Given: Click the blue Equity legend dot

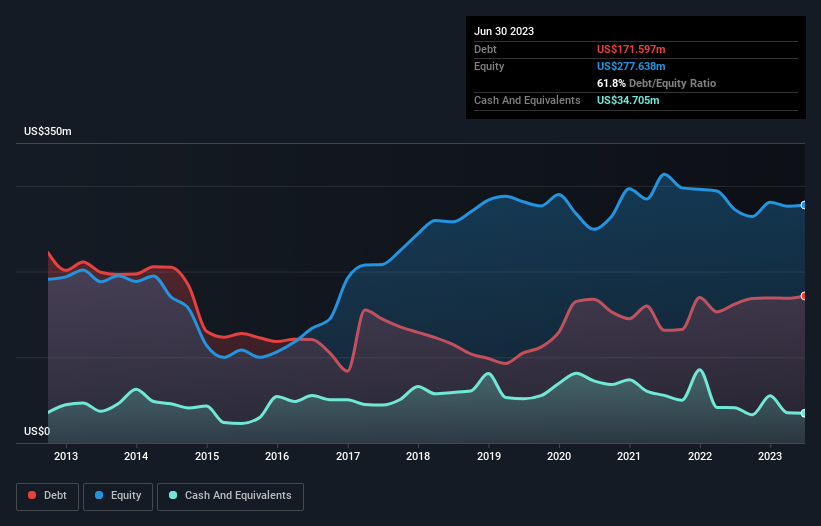Looking at the screenshot, I should [x=99, y=495].
